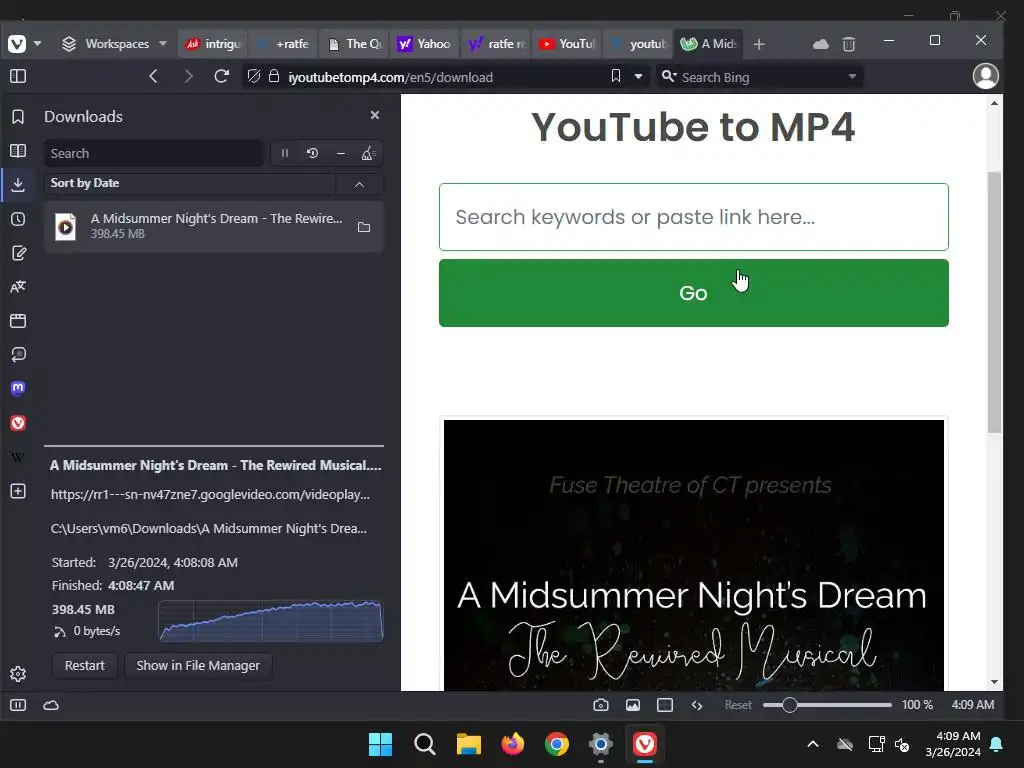The image size is (1024, 768).
Task: Open page actions code icon
Action: (x=697, y=705)
